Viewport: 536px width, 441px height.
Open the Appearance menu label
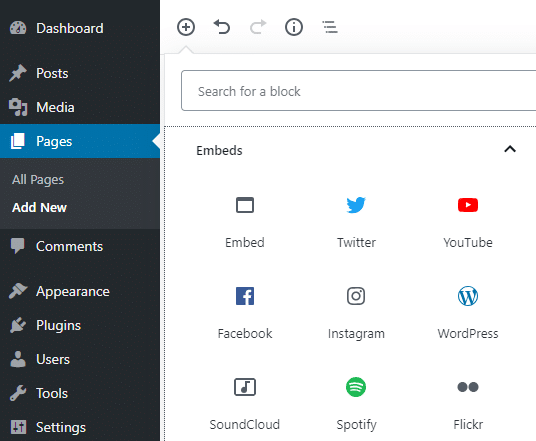(73, 292)
